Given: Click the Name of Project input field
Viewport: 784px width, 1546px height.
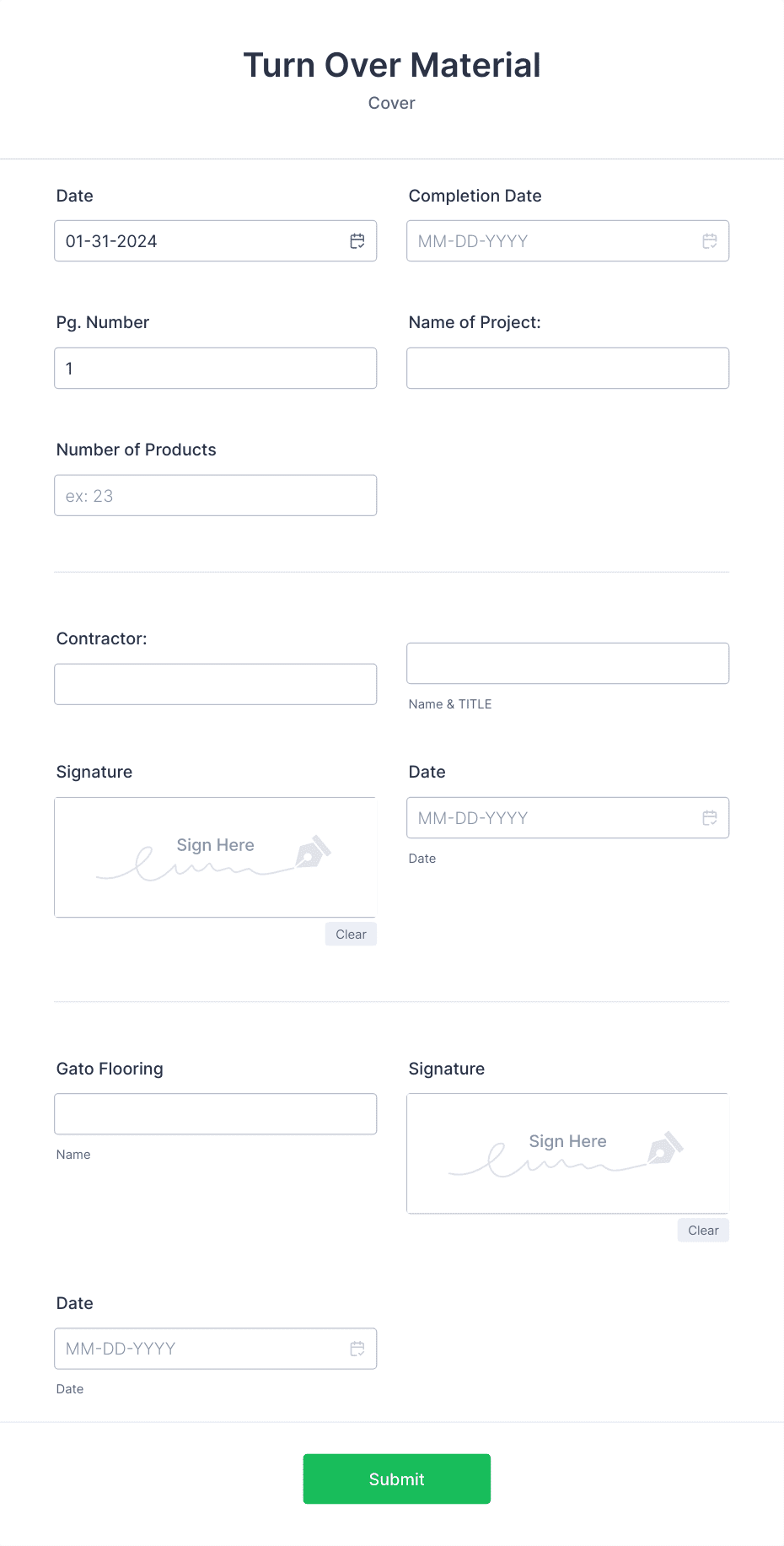Looking at the screenshot, I should point(567,368).
